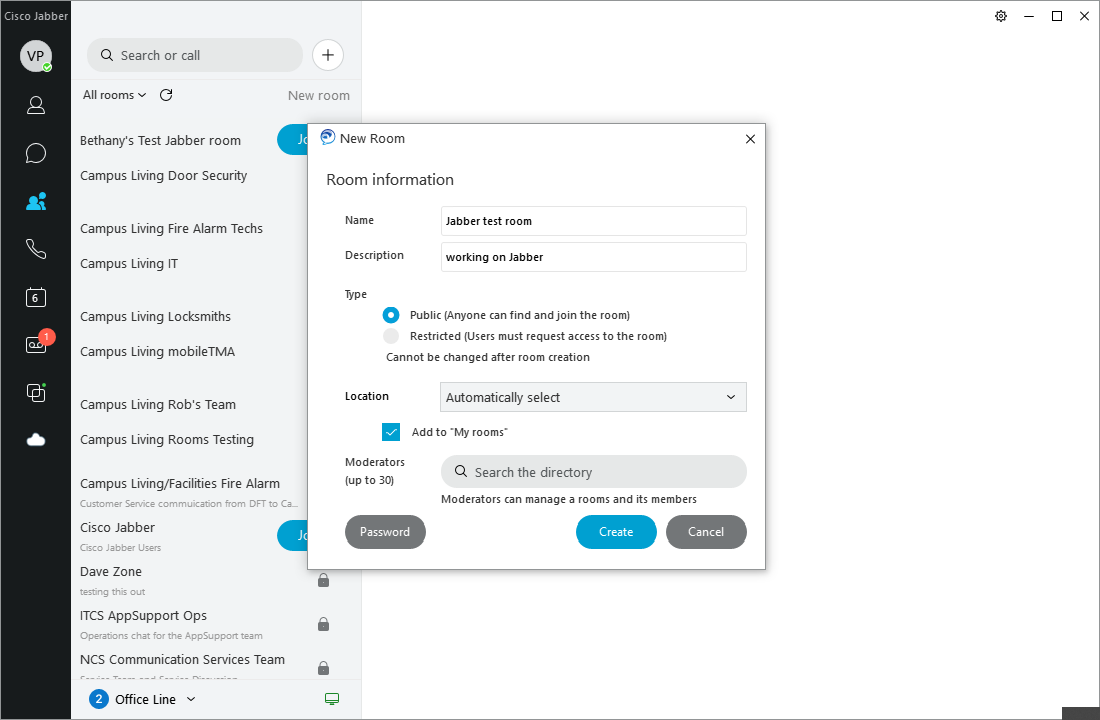Click the plus icon beside search
1100x720 pixels.
pos(328,55)
